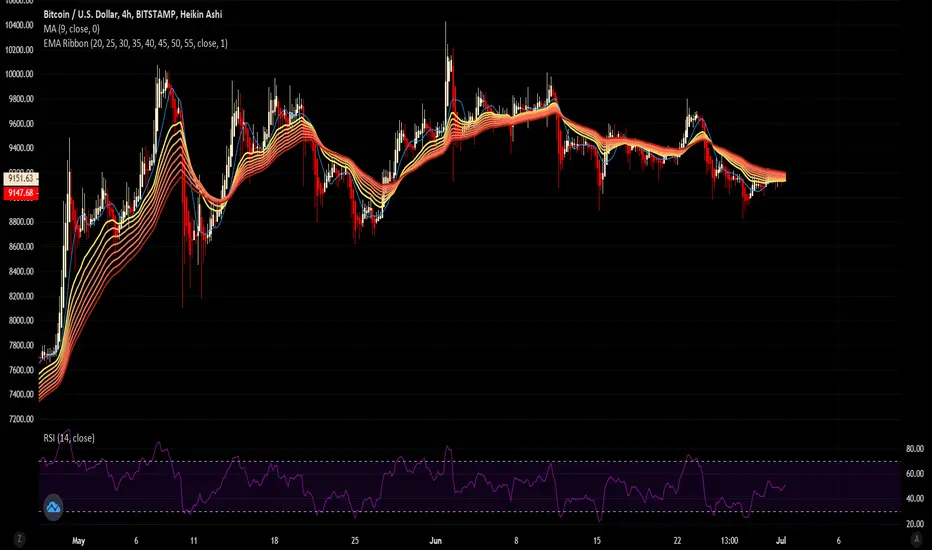
Task: Toggle the auto-scale A button
Action: point(915,539)
